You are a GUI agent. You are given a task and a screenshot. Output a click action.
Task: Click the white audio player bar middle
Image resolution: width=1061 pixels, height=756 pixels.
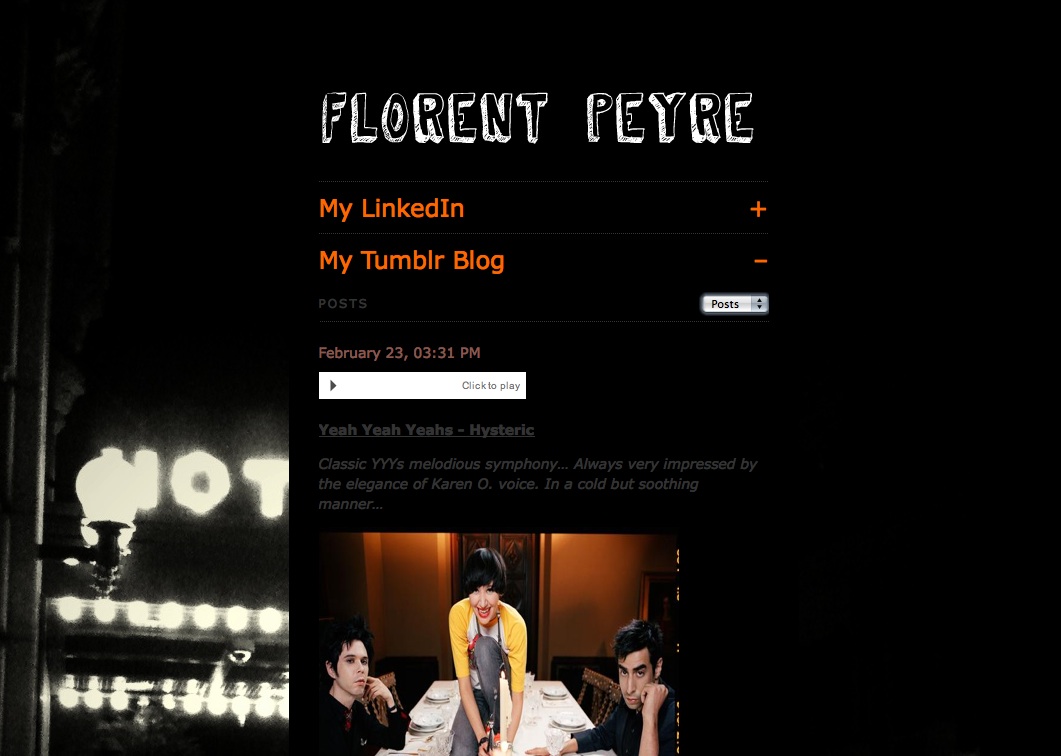(422, 385)
